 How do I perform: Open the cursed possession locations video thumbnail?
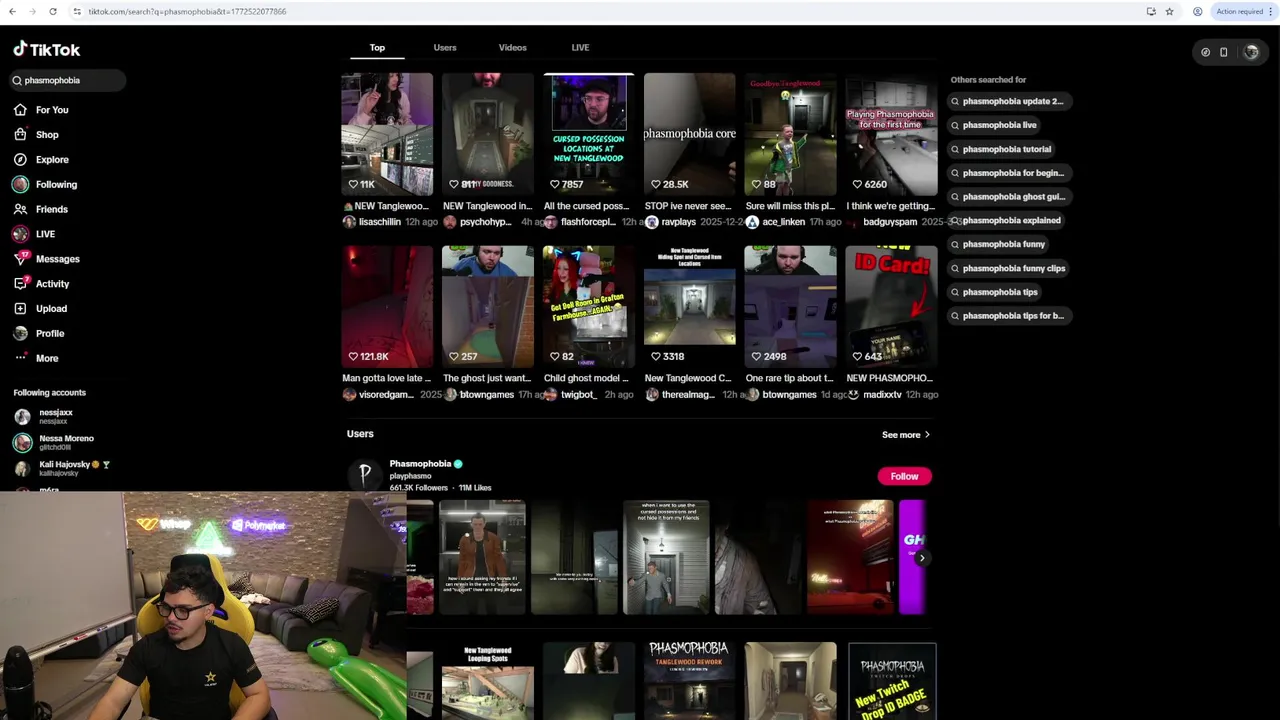point(589,134)
